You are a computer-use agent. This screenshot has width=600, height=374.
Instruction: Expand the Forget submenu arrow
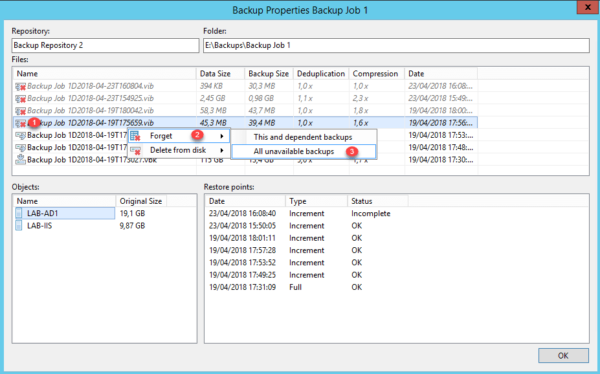click(x=222, y=136)
